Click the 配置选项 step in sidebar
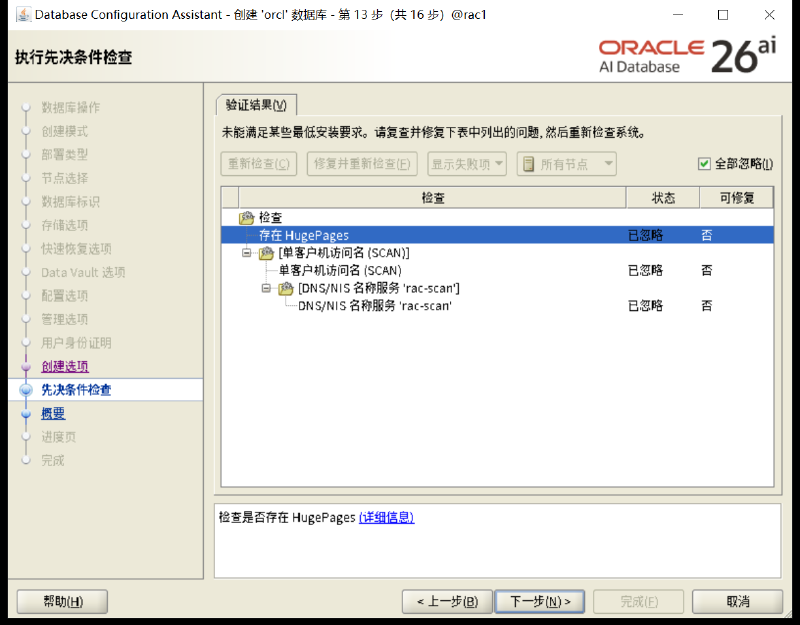The width and height of the screenshot is (800, 625). [64, 296]
